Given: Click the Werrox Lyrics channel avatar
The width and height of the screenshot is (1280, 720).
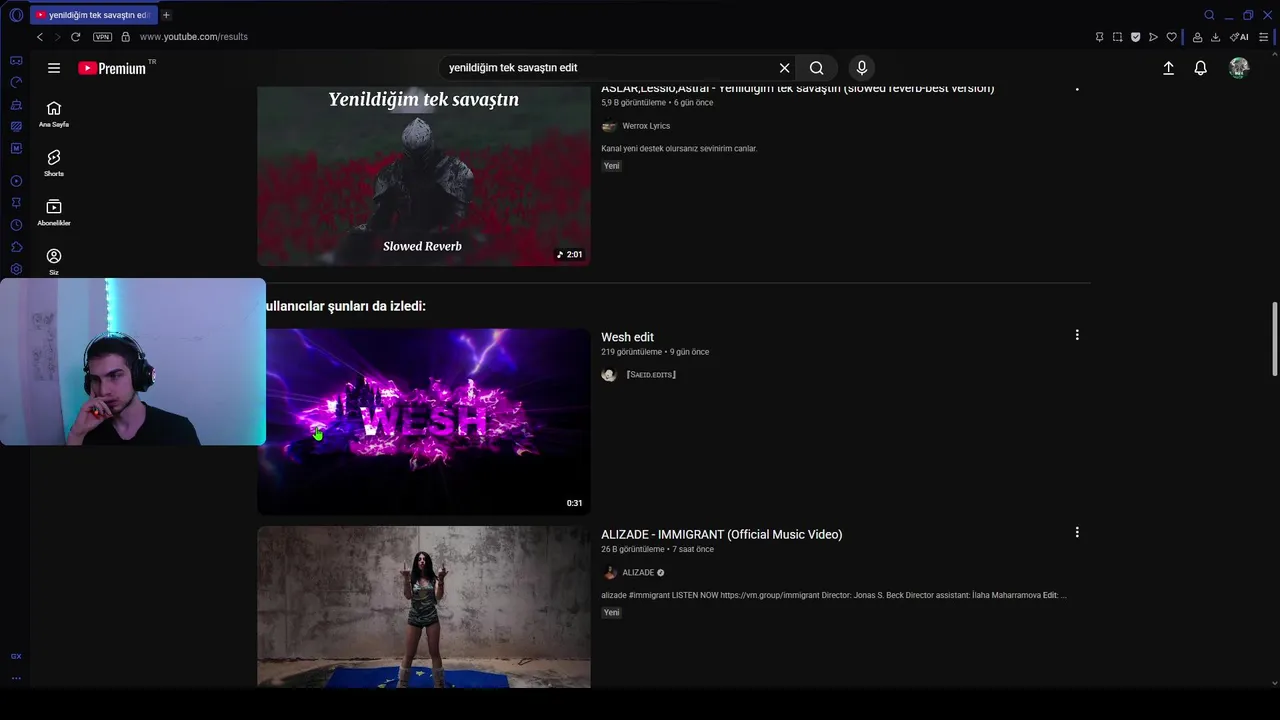Looking at the screenshot, I should 609,126.
